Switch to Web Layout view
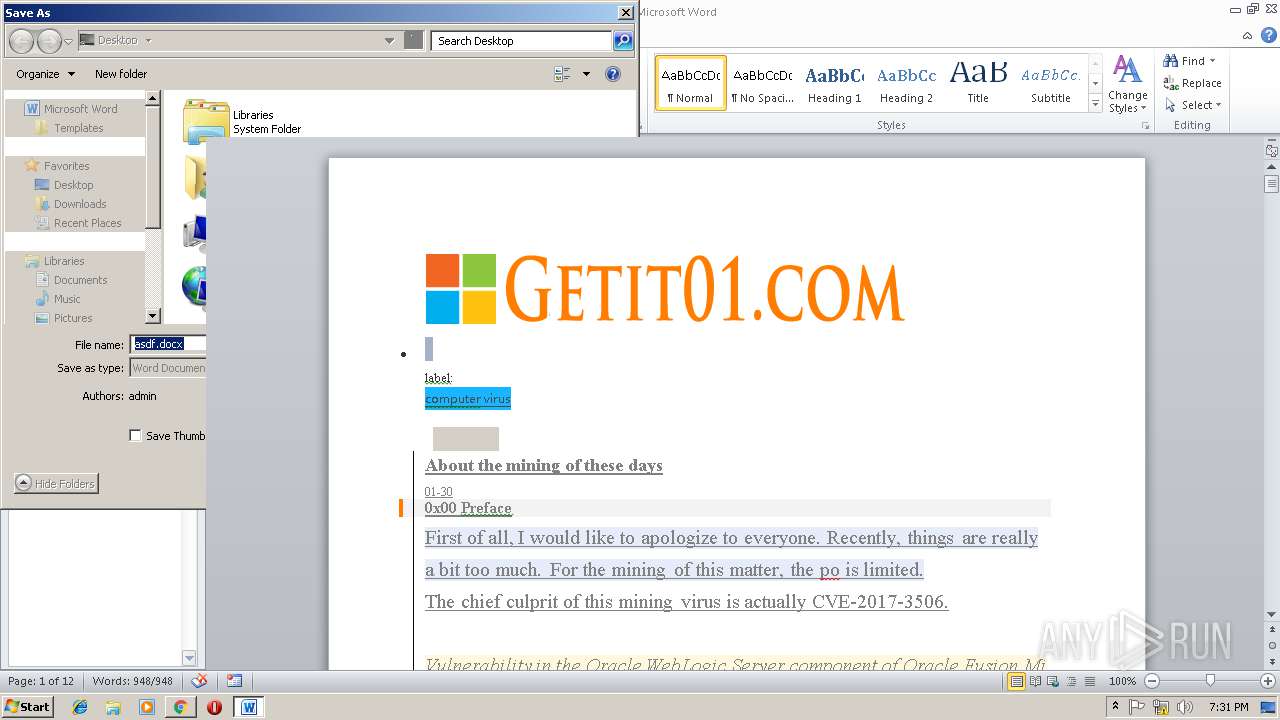The height and width of the screenshot is (720, 1280). click(1052, 681)
